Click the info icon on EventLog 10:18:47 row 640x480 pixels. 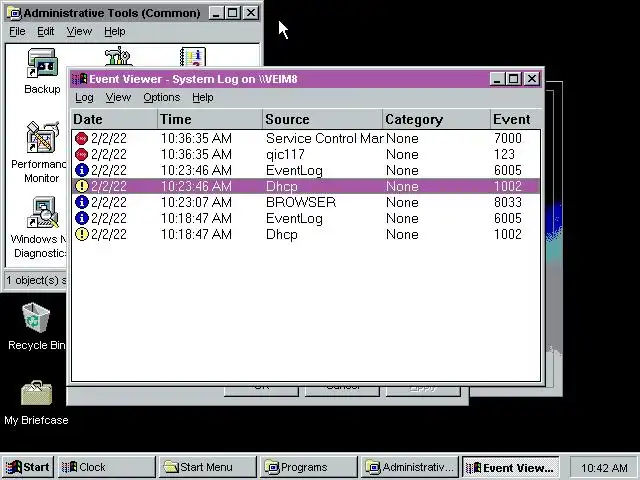click(82, 218)
